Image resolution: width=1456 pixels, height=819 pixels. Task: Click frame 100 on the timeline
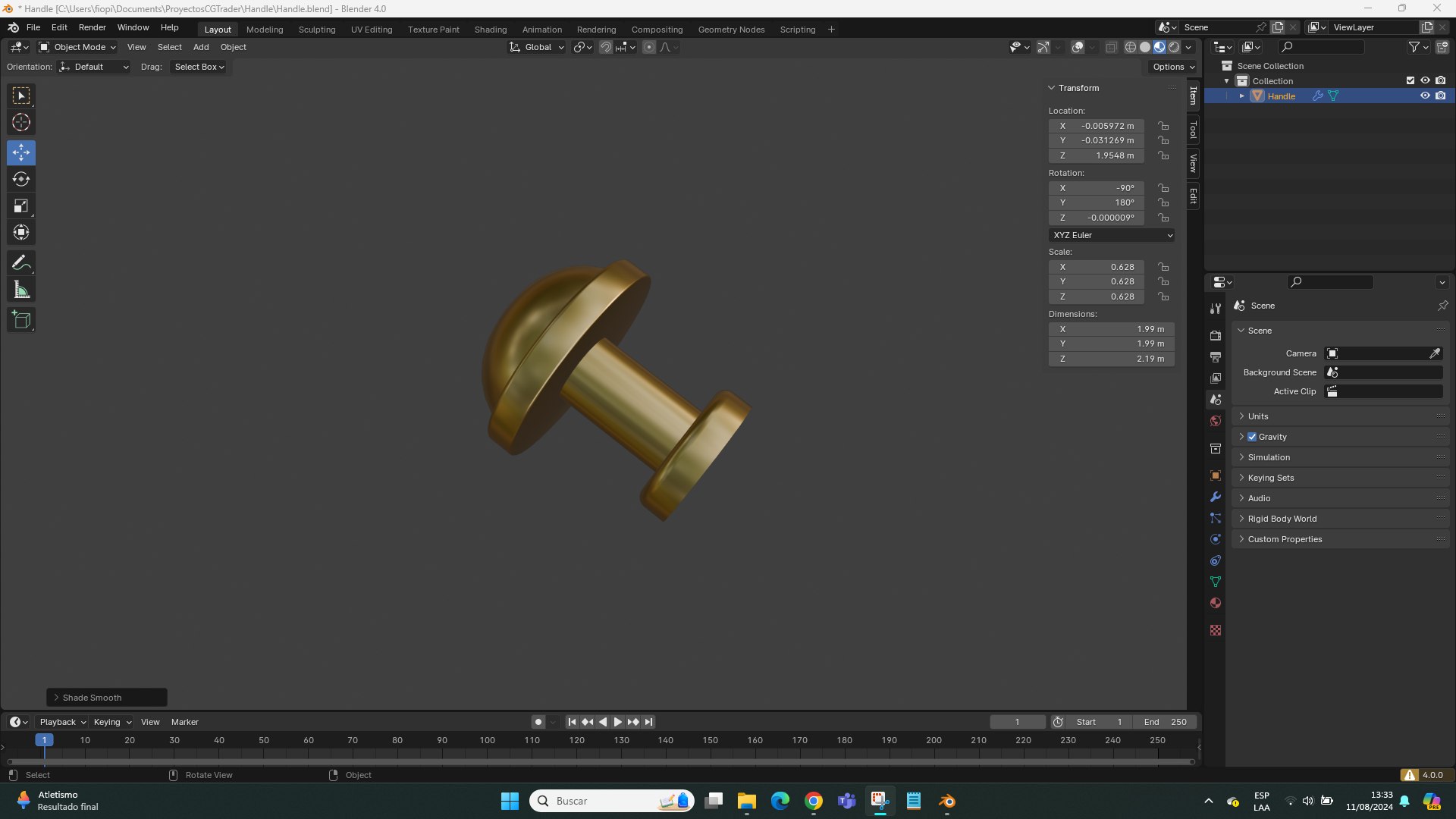[487, 741]
